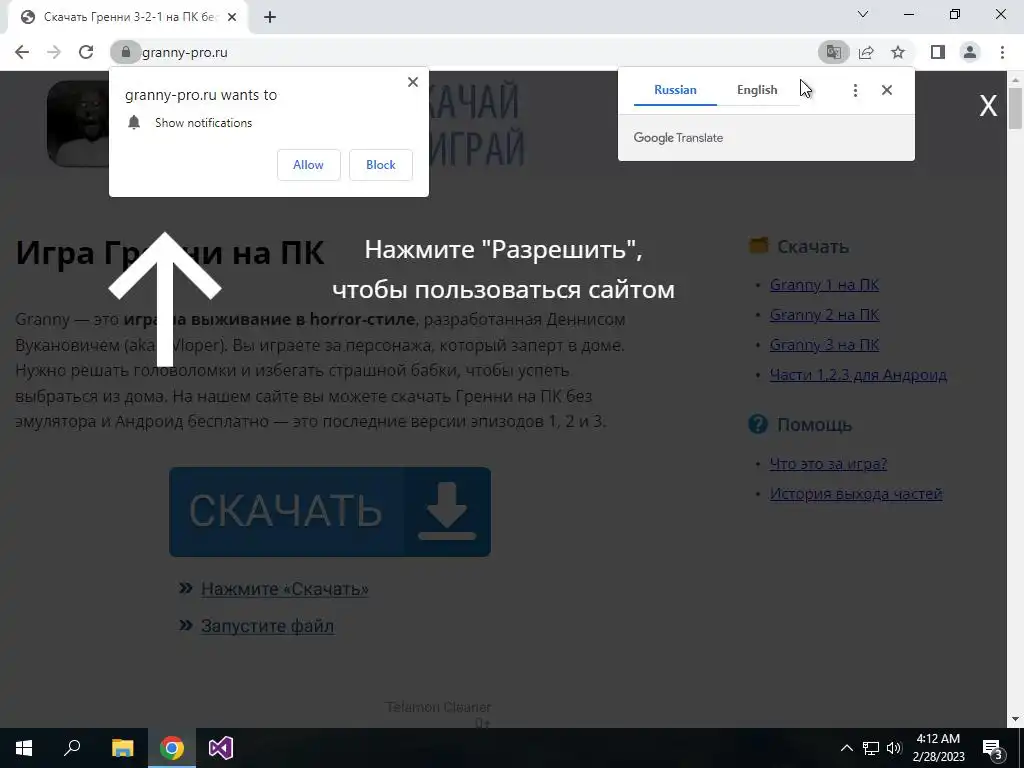Image resolution: width=1024 pixels, height=768 pixels.
Task: Select the English tab in translate popup
Action: (x=757, y=90)
